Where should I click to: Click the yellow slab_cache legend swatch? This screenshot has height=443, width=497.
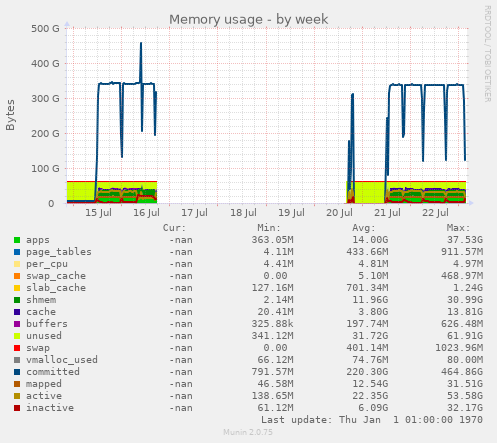click(17, 288)
